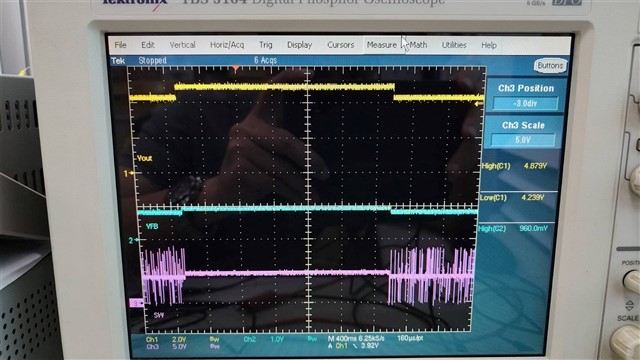Image resolution: width=640 pixels, height=360 pixels.
Task: Select the High(C1) measurement readout
Action: click(x=514, y=166)
